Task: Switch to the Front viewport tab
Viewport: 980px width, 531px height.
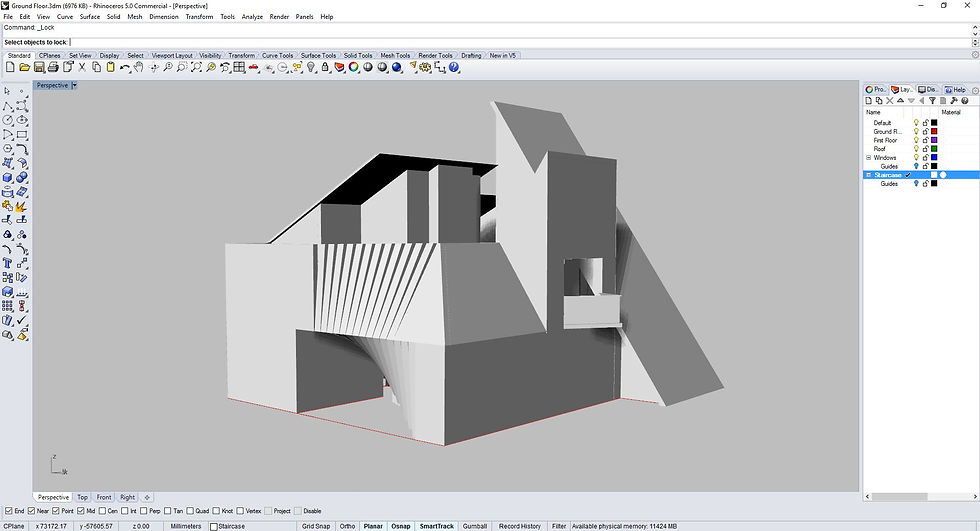Action: coord(104,497)
